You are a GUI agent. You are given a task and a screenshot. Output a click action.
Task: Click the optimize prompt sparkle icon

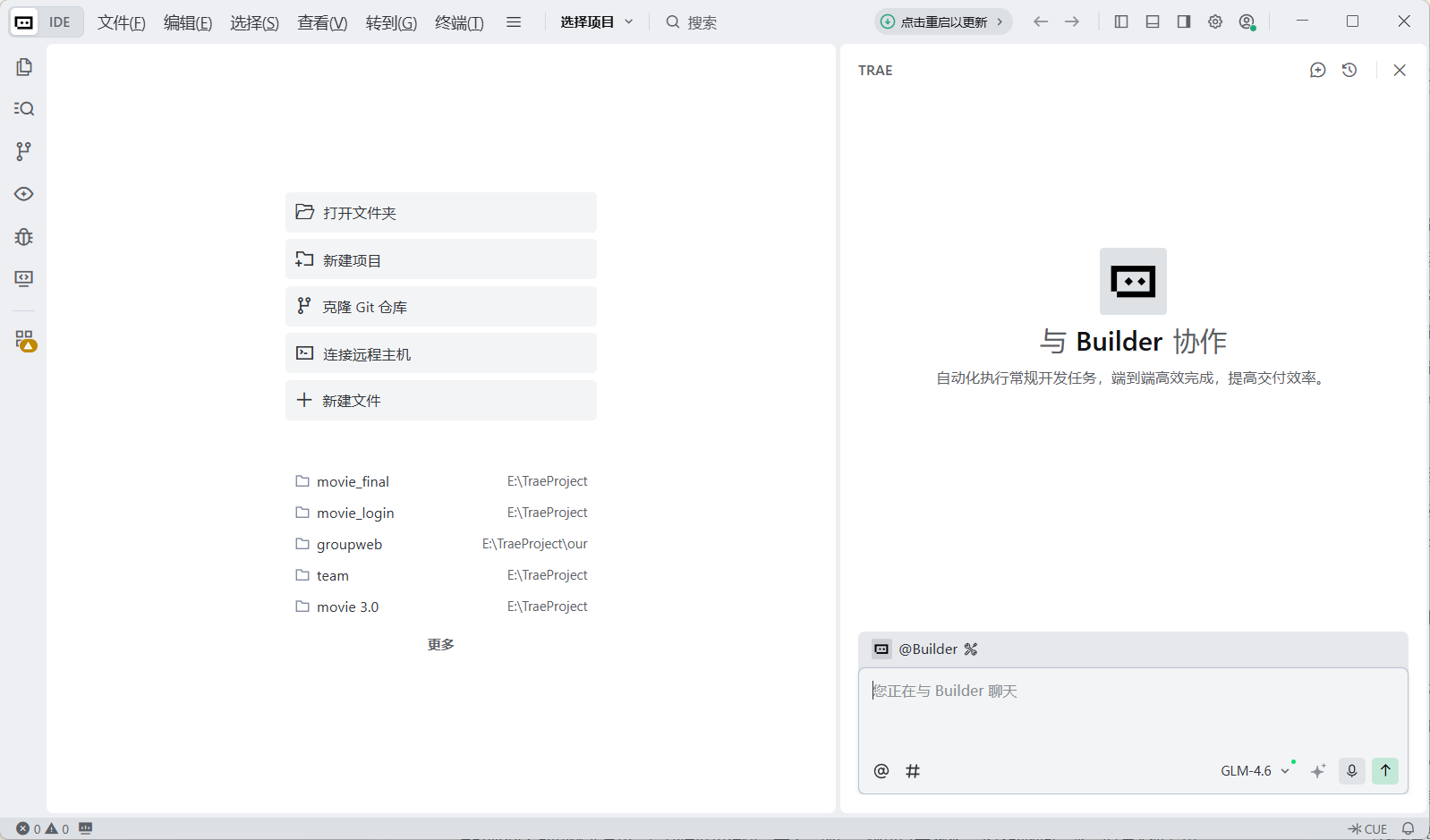tap(1318, 770)
